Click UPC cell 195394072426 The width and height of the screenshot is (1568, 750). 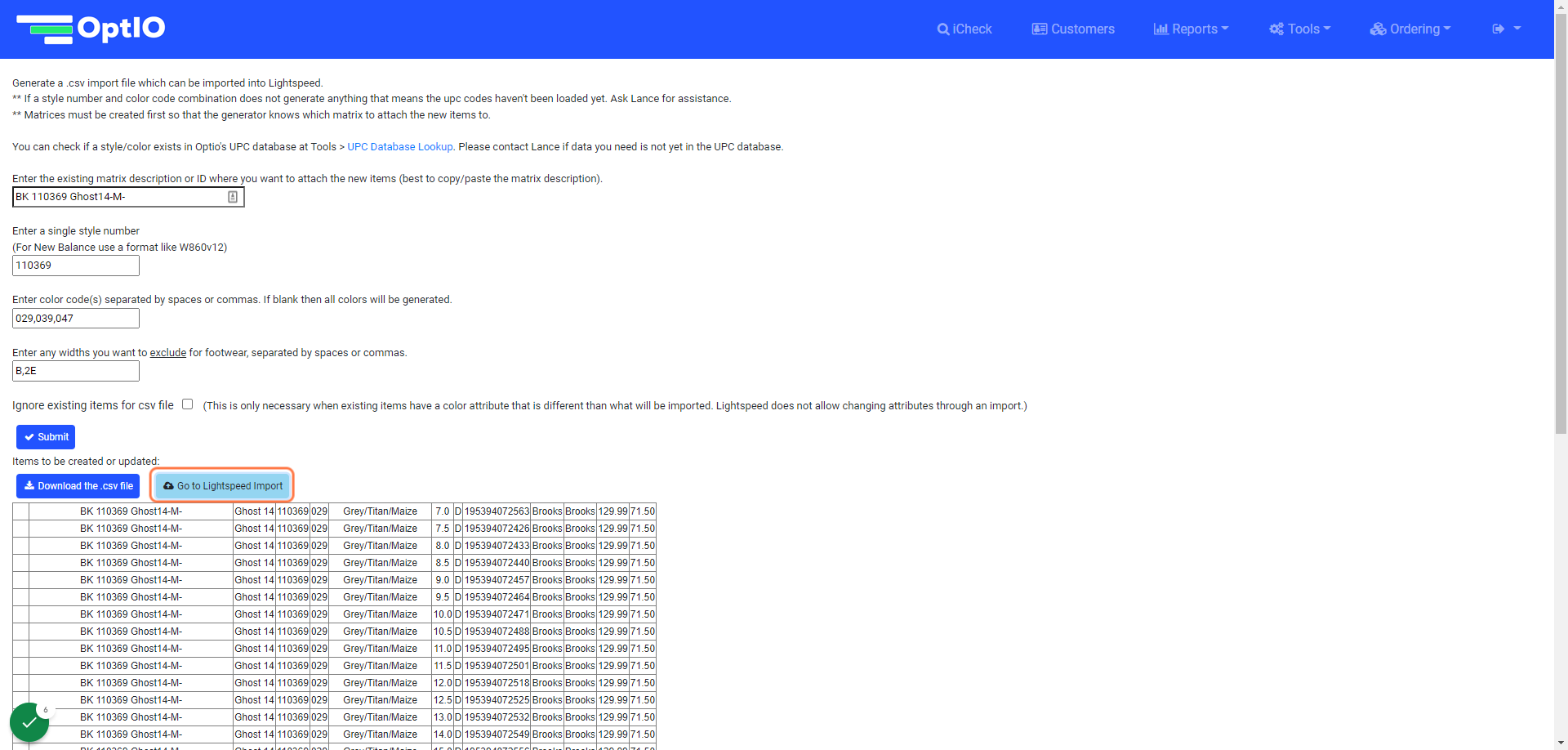497,529
